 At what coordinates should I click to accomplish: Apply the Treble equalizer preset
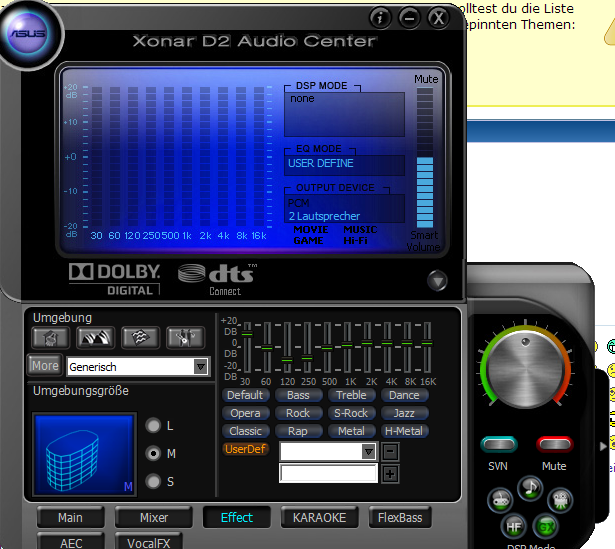(351, 395)
